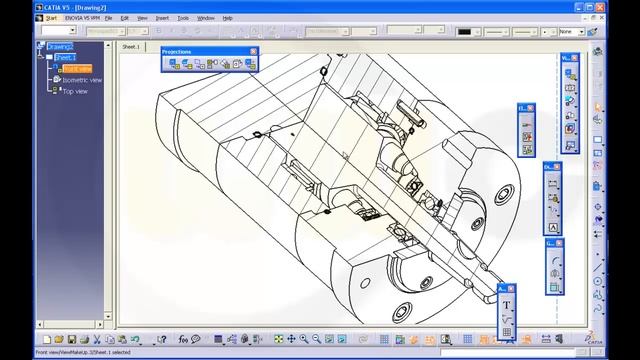Screen dimensions: 640x360
Task: Click the first icon in the Views toolbar
Action: pyautogui.click(x=570, y=74)
